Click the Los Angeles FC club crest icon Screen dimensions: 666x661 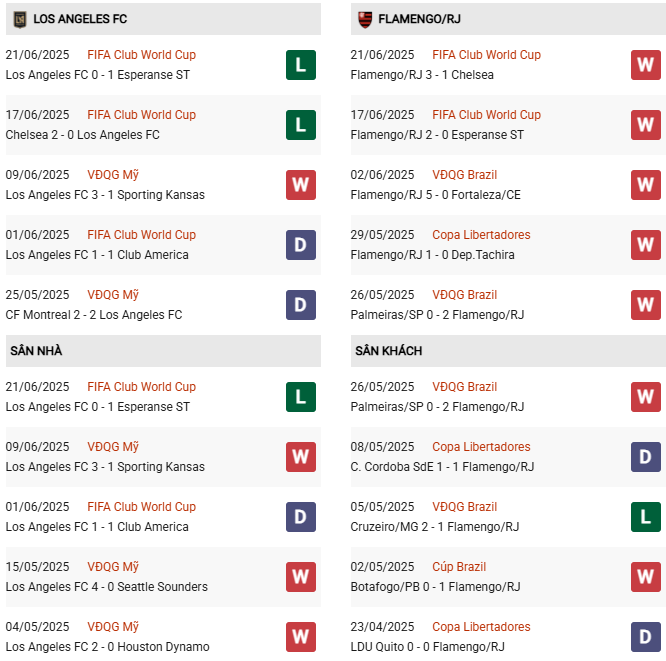tap(18, 19)
